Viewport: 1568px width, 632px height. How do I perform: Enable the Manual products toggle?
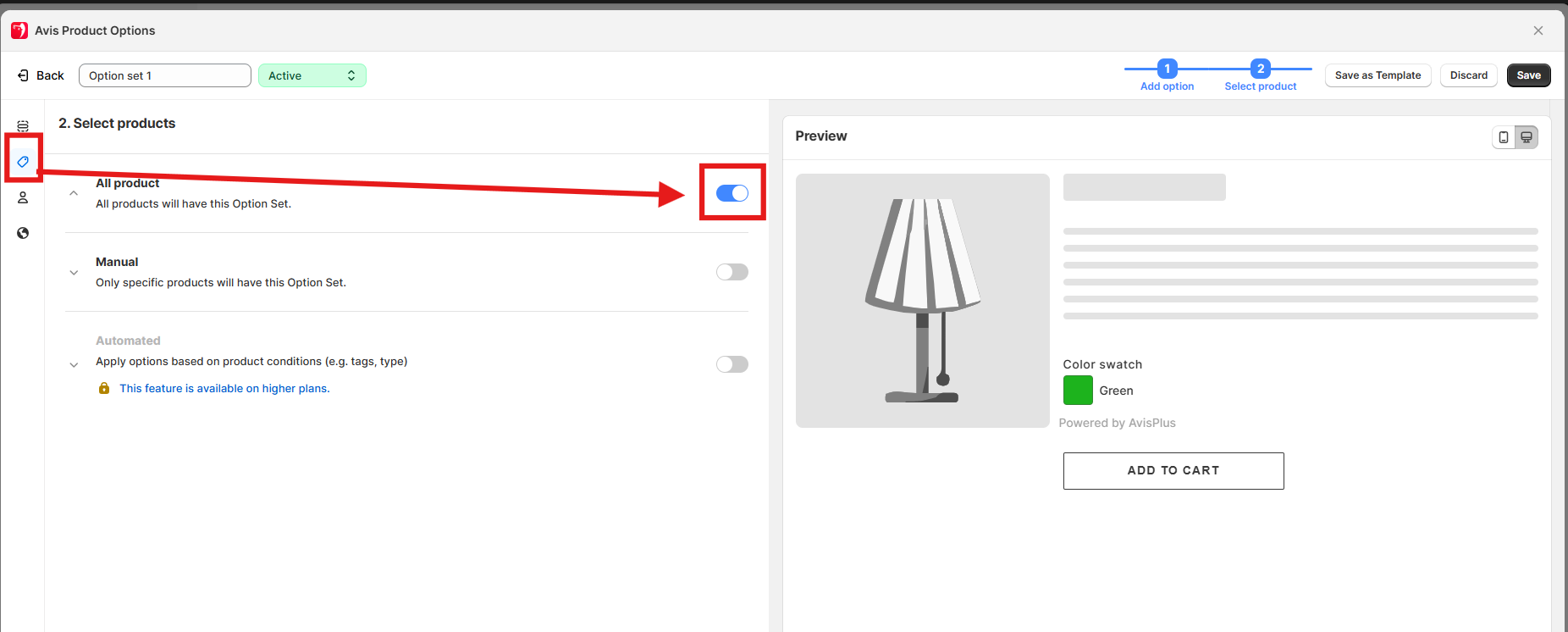(x=732, y=272)
